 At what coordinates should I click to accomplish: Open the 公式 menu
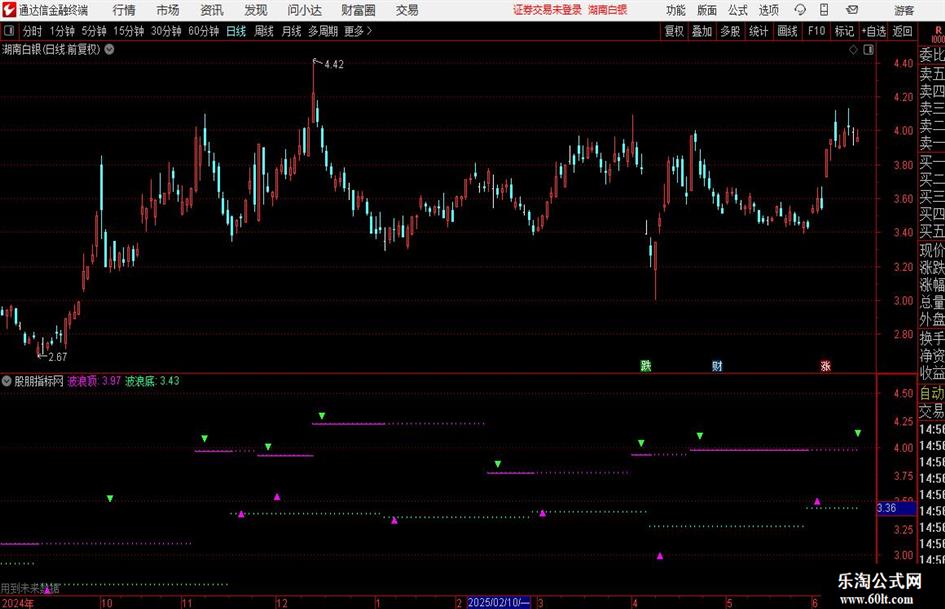tap(738, 10)
